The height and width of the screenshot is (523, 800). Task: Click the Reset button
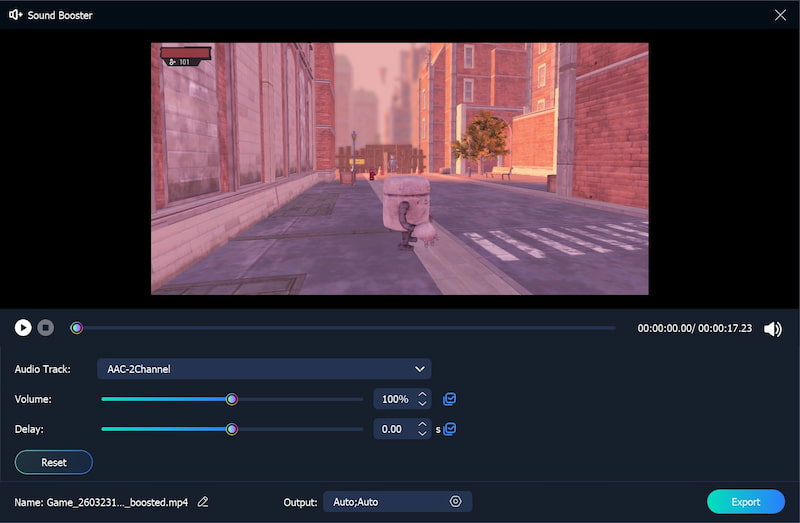pos(54,462)
